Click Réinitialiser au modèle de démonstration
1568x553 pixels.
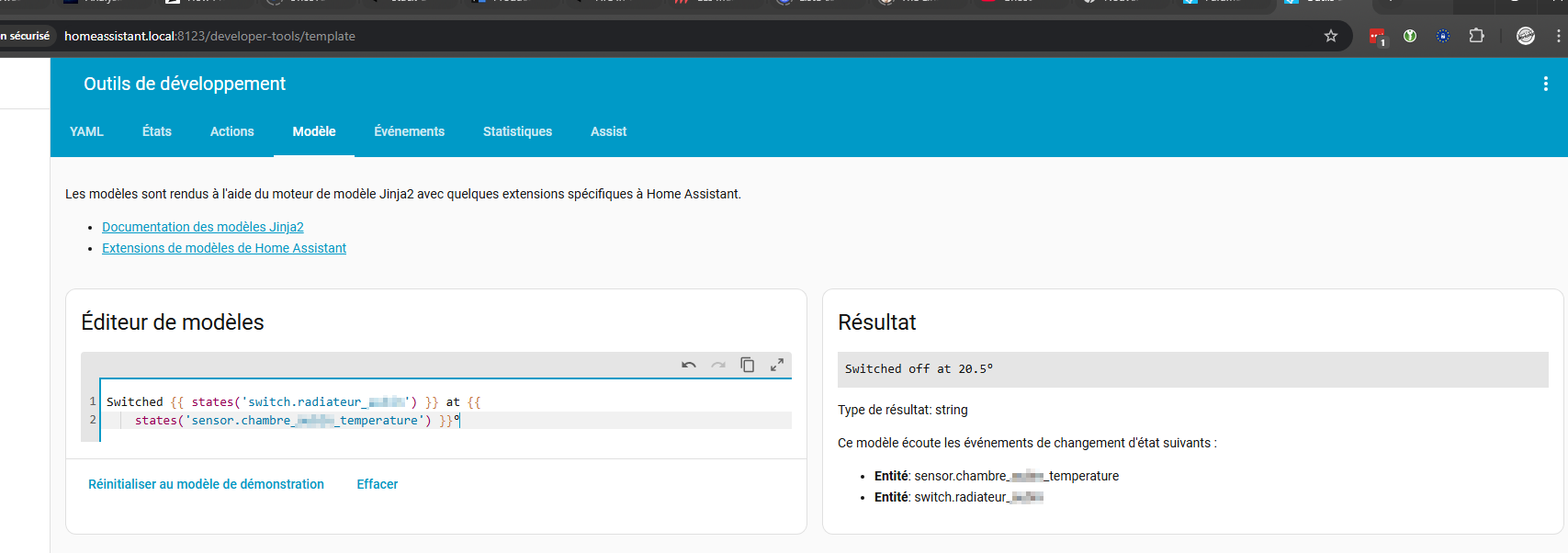point(206,484)
